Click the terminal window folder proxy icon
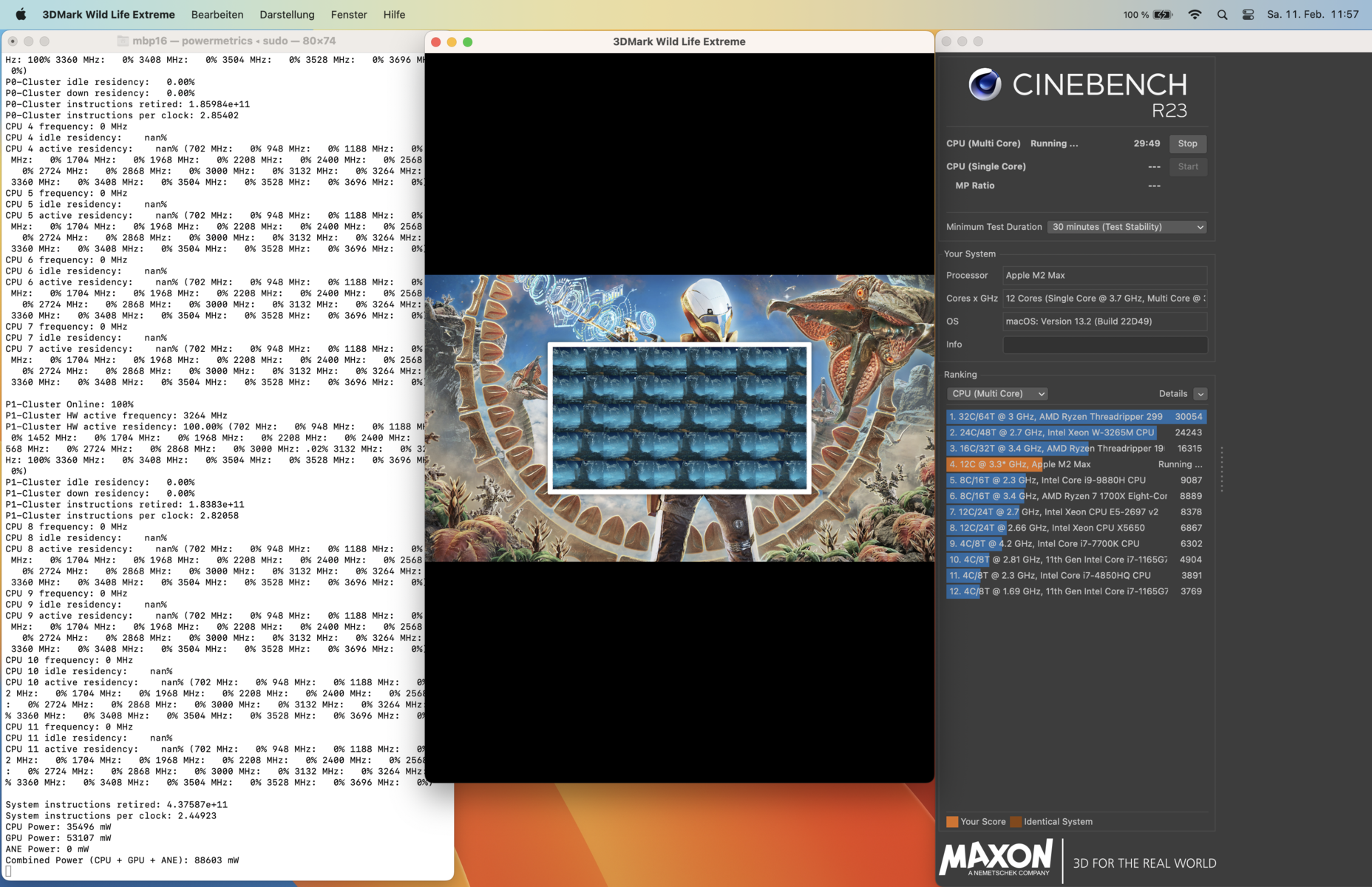The height and width of the screenshot is (887, 1372). point(123,41)
